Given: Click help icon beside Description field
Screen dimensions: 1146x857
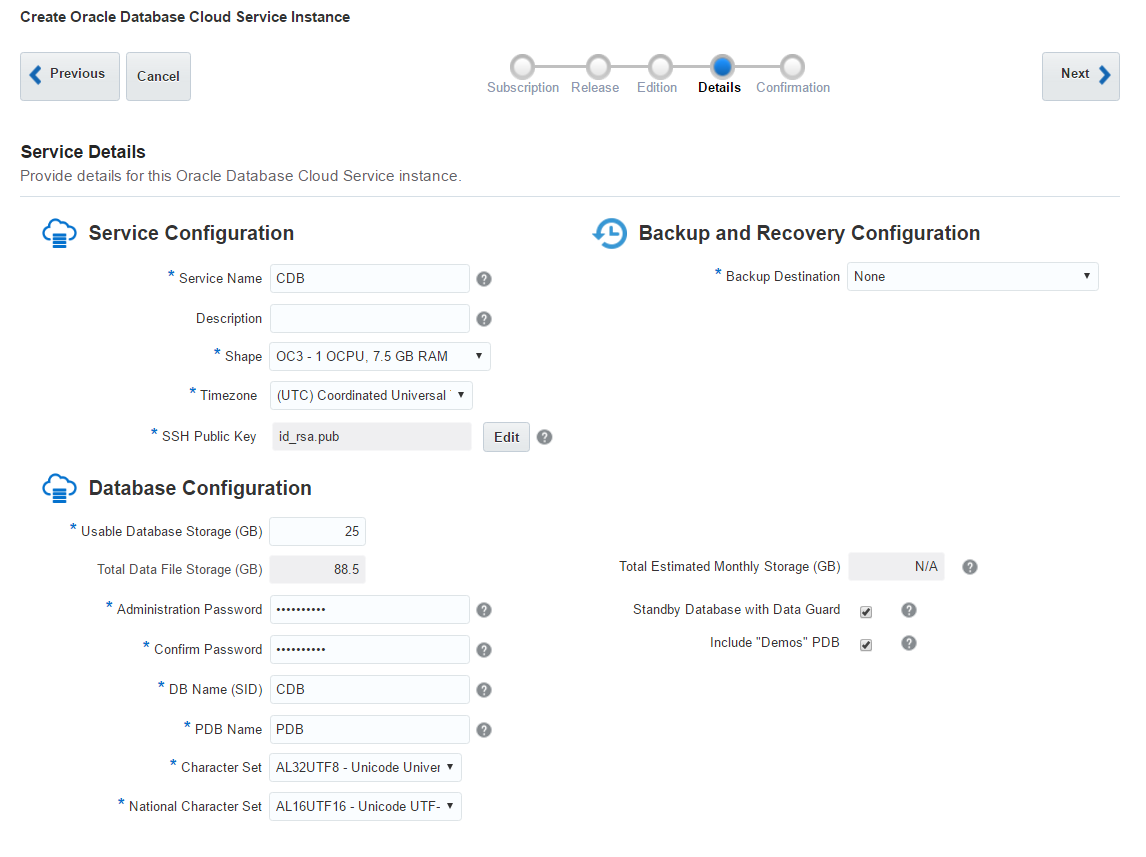Looking at the screenshot, I should pos(484,319).
